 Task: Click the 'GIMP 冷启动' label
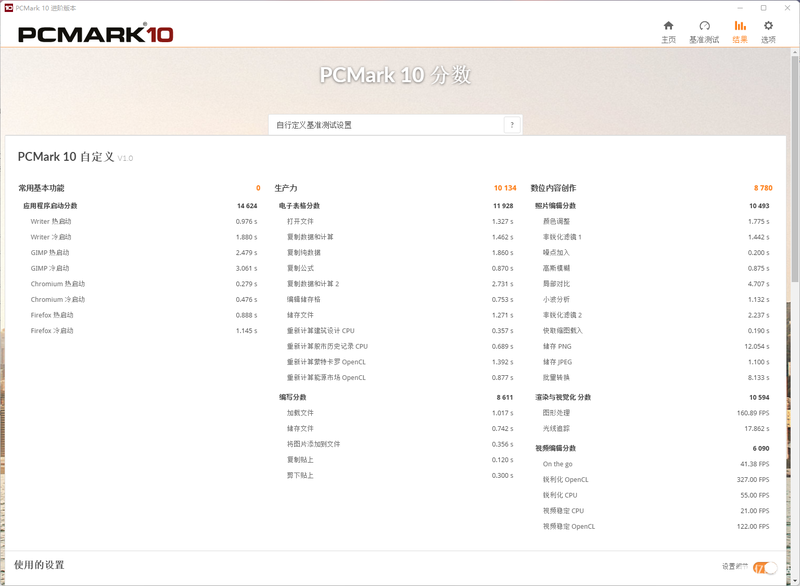(50, 268)
